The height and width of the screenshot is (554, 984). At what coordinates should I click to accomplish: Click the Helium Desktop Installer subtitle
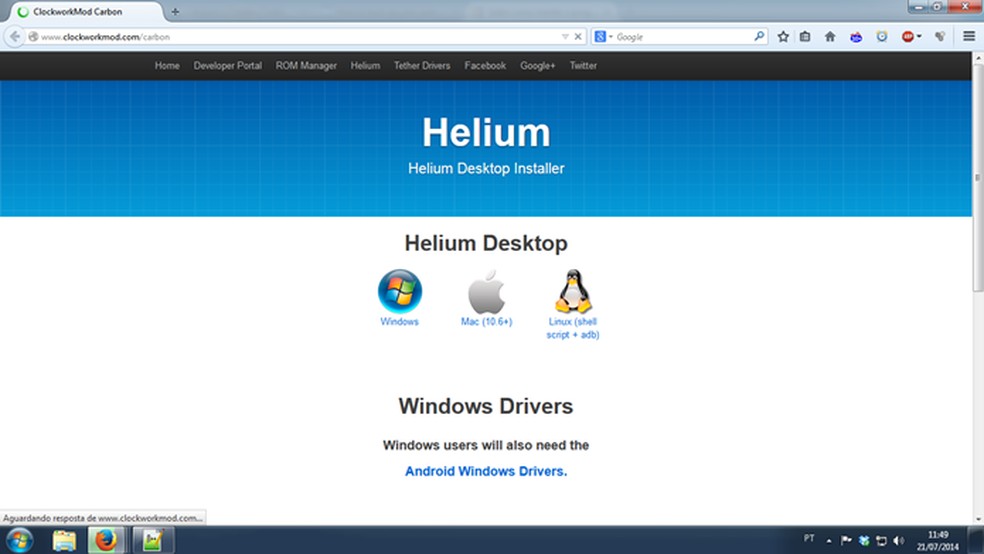[x=486, y=168]
